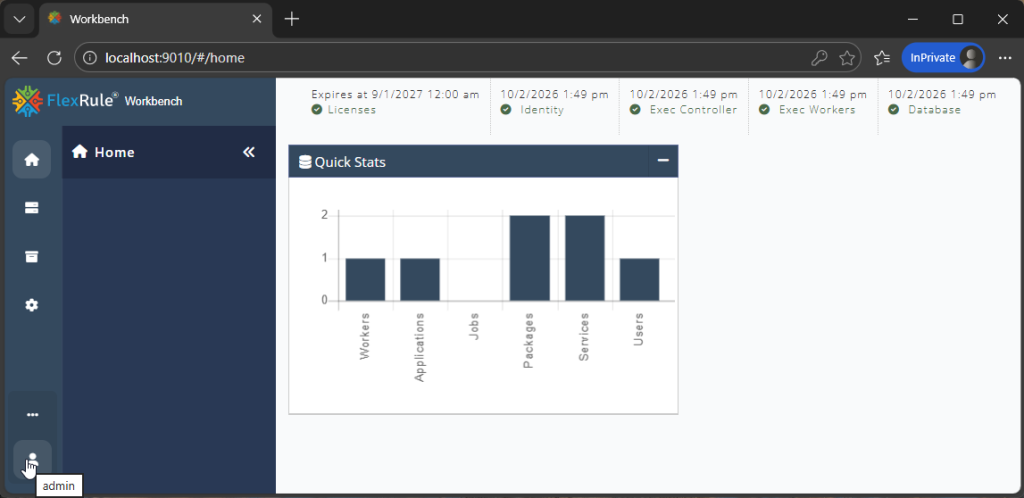The height and width of the screenshot is (498, 1024).
Task: Open the admin user icon in the sidebar
Action: coord(32,459)
